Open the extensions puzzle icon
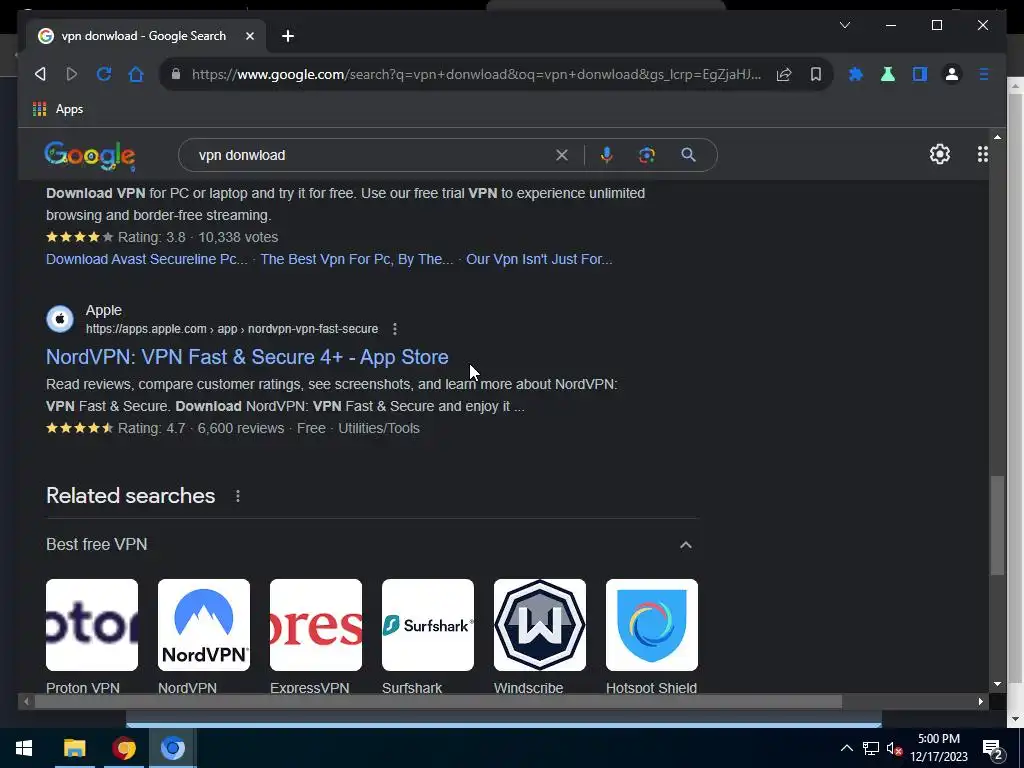Viewport: 1024px width, 768px height. point(856,74)
